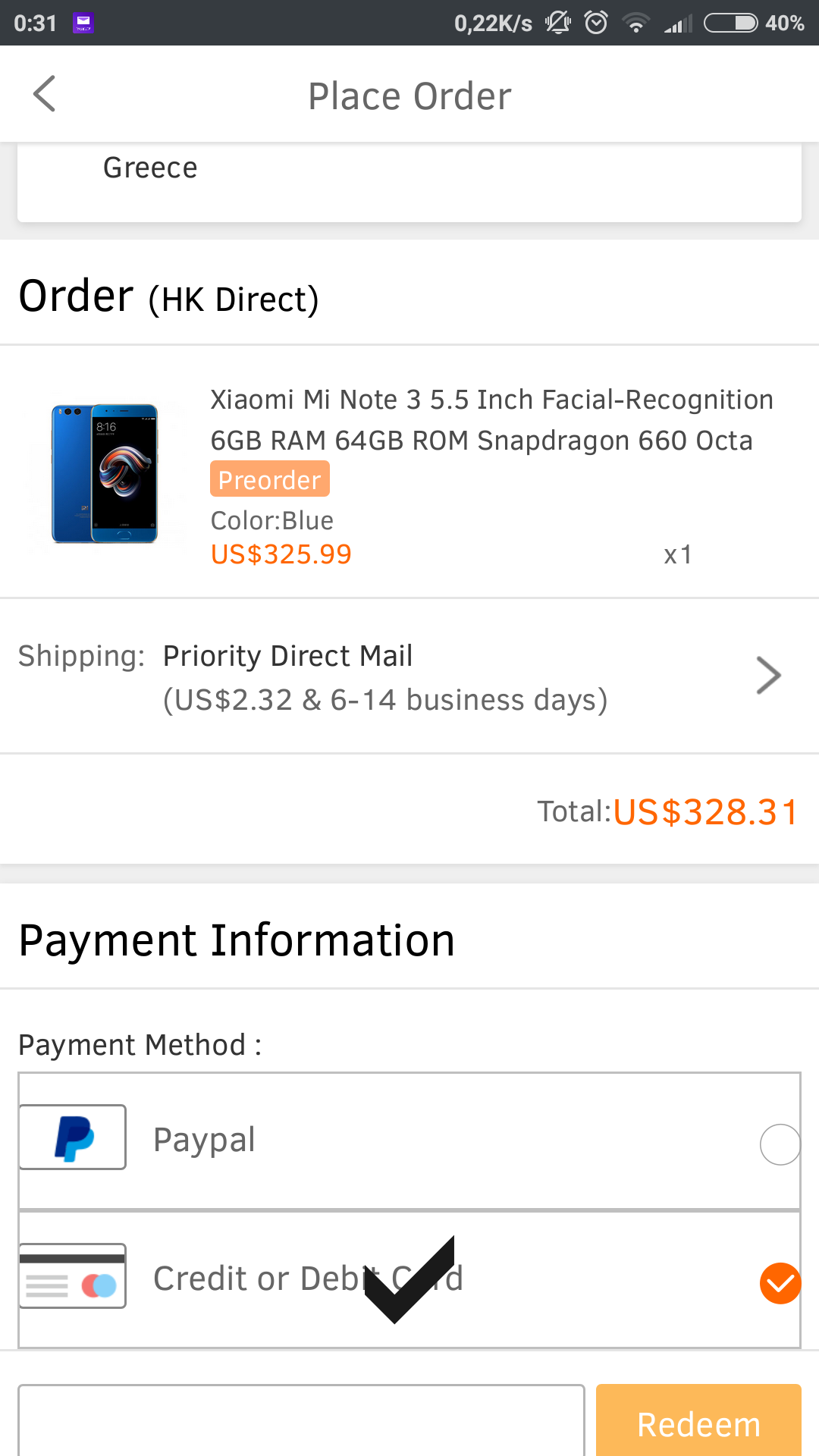Tap the back arrow icon
Viewport: 819px width, 1456px height.
45,94
